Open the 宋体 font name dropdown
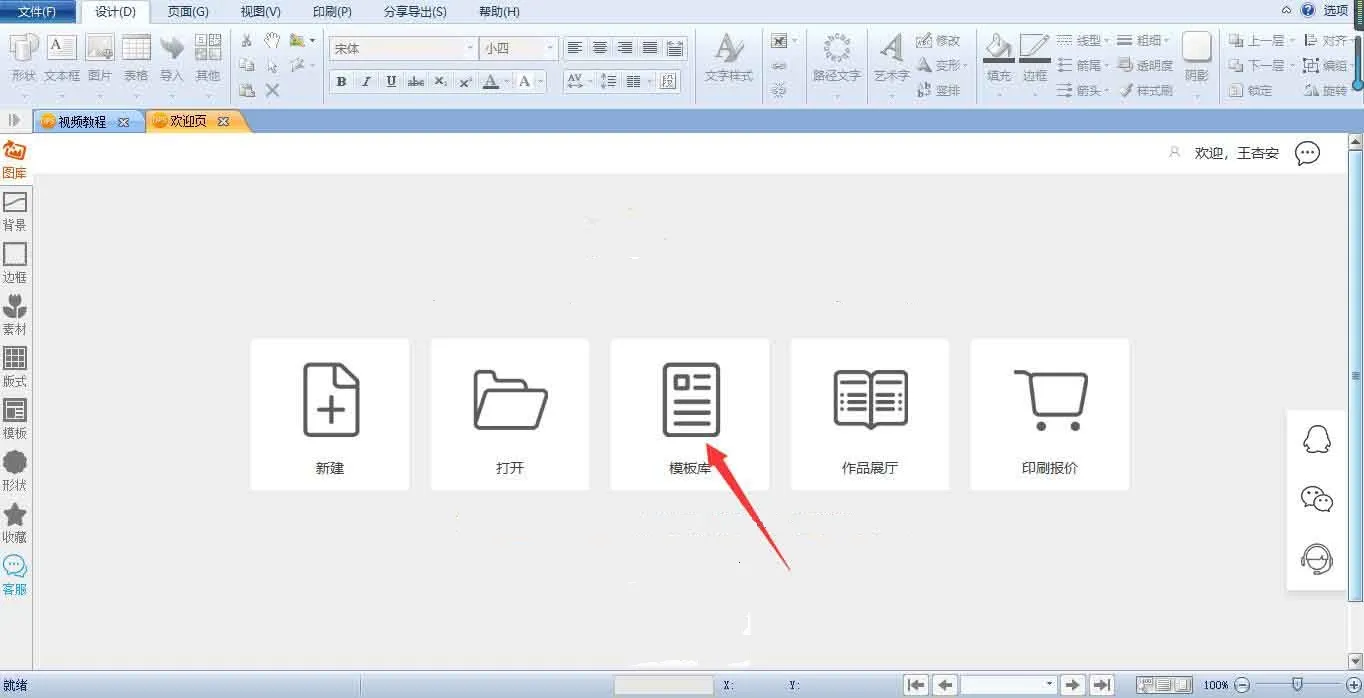Viewport: 1364px width, 698px height. click(x=470, y=48)
